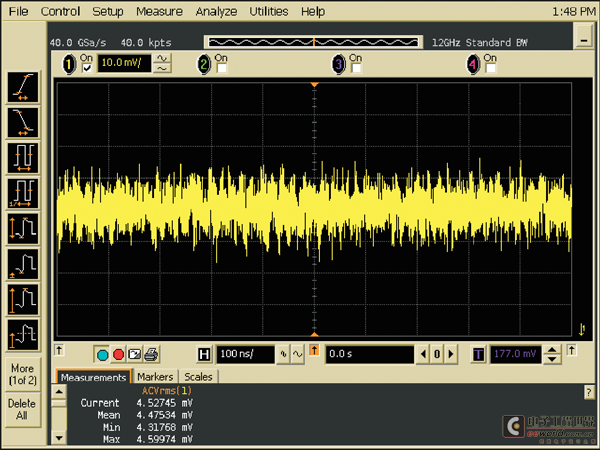Click the More (1 of 2) button

click(22, 373)
